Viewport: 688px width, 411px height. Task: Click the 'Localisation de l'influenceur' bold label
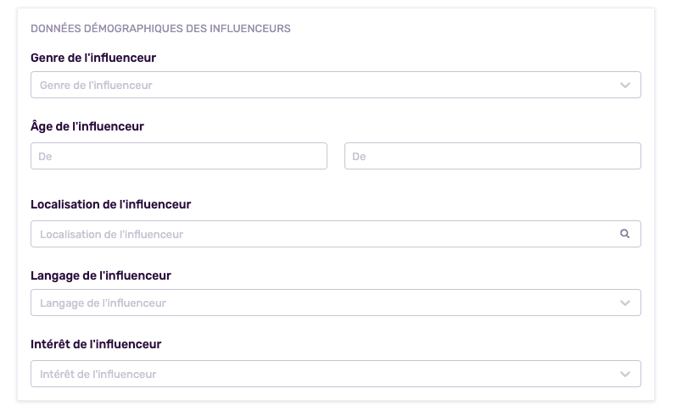coord(111,204)
